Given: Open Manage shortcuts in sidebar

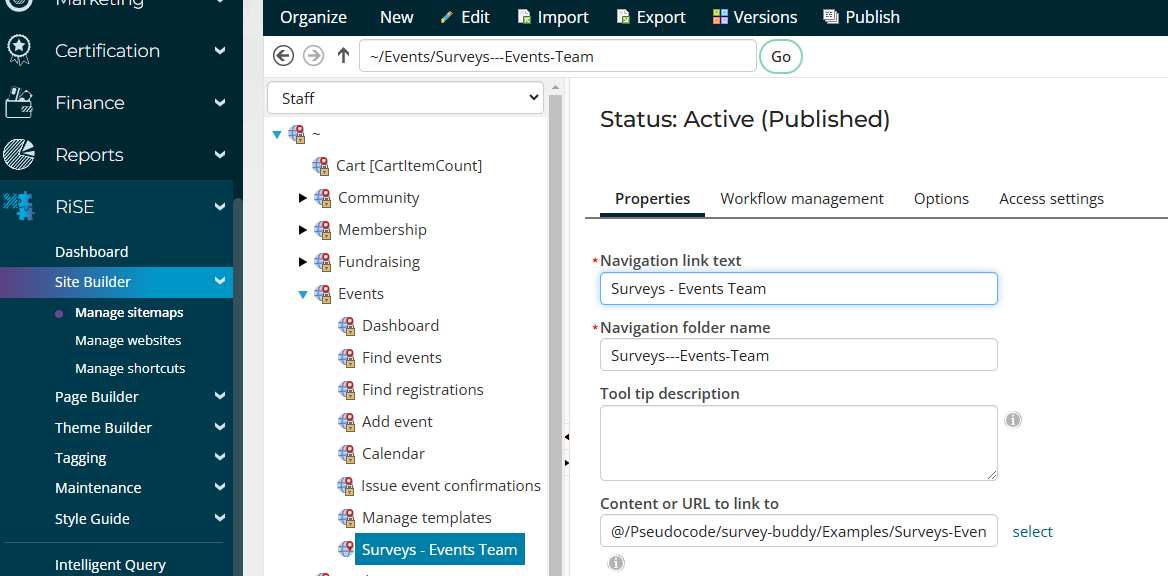Looking at the screenshot, I should (x=130, y=368).
